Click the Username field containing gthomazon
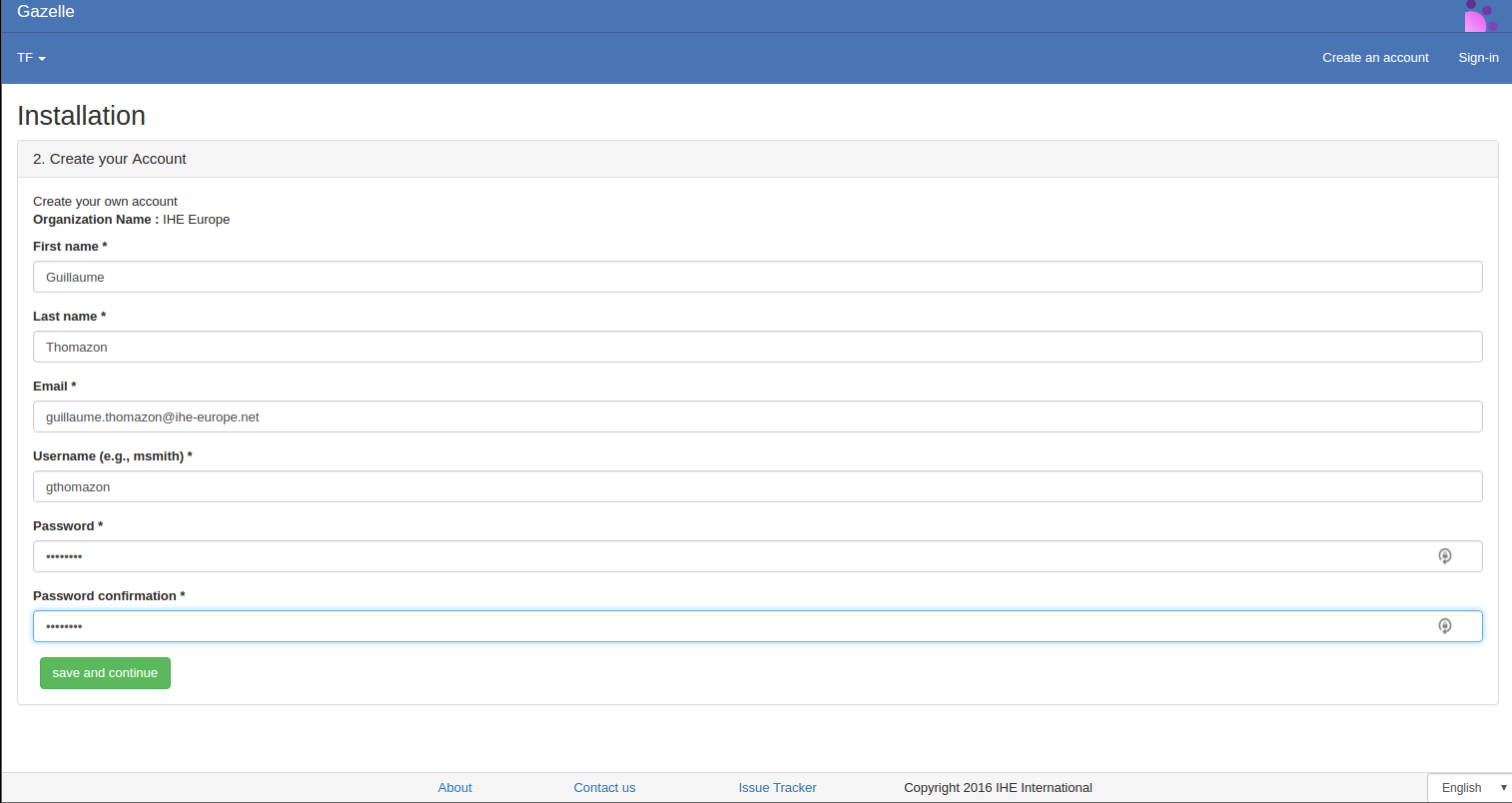The width and height of the screenshot is (1512, 803). click(x=757, y=487)
